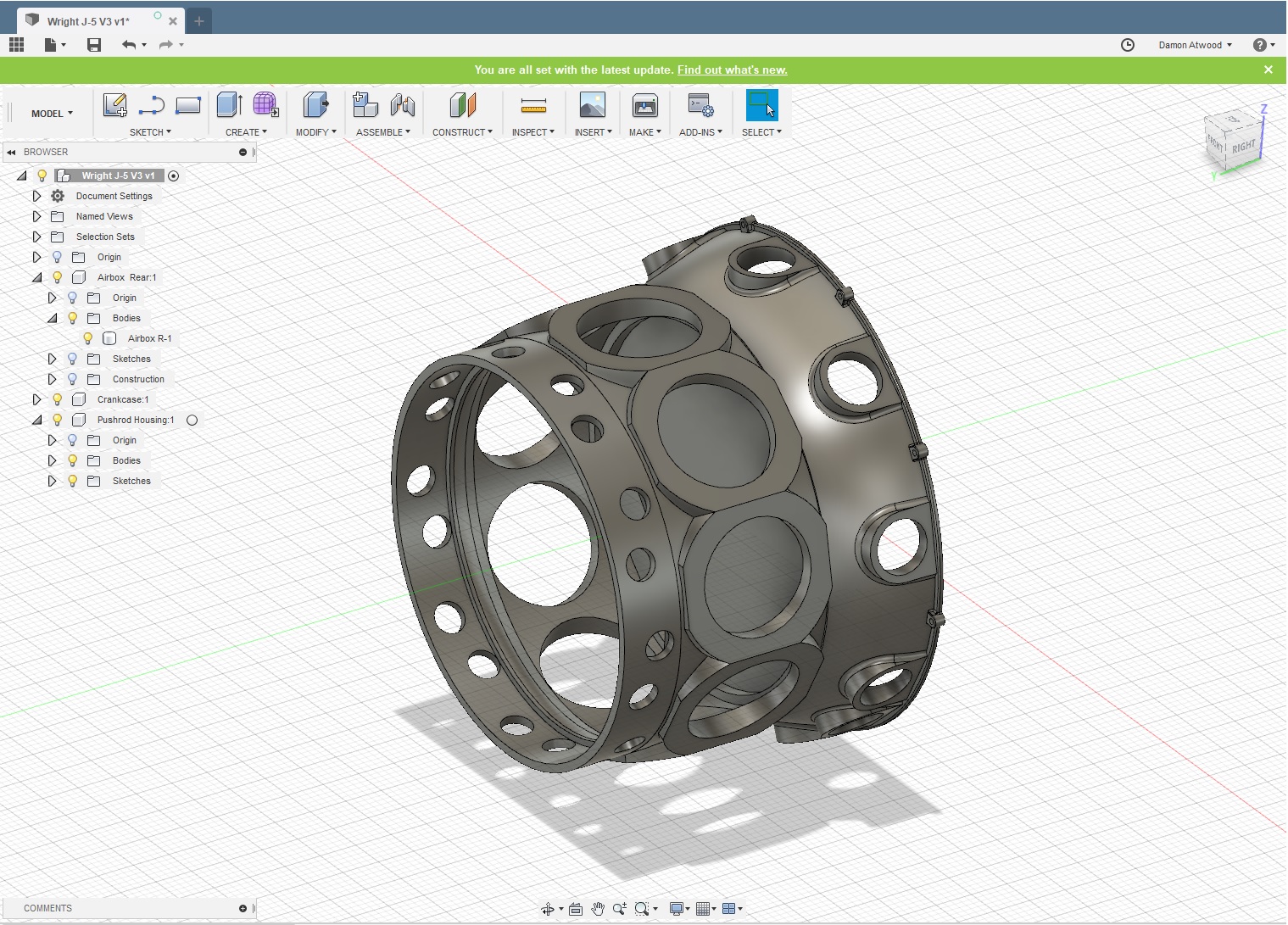Start Create Sketch tool

(x=114, y=105)
